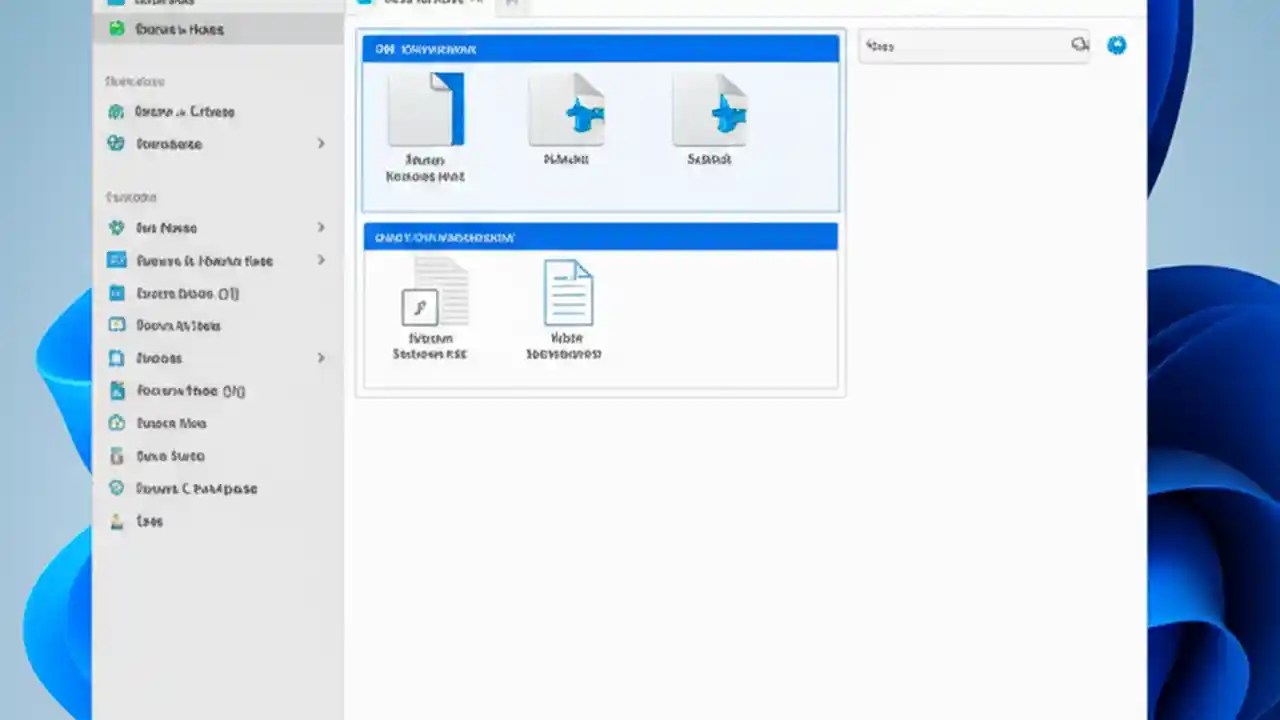Click the second blue-arrow document icon
The width and height of the screenshot is (1280, 720).
click(x=710, y=112)
